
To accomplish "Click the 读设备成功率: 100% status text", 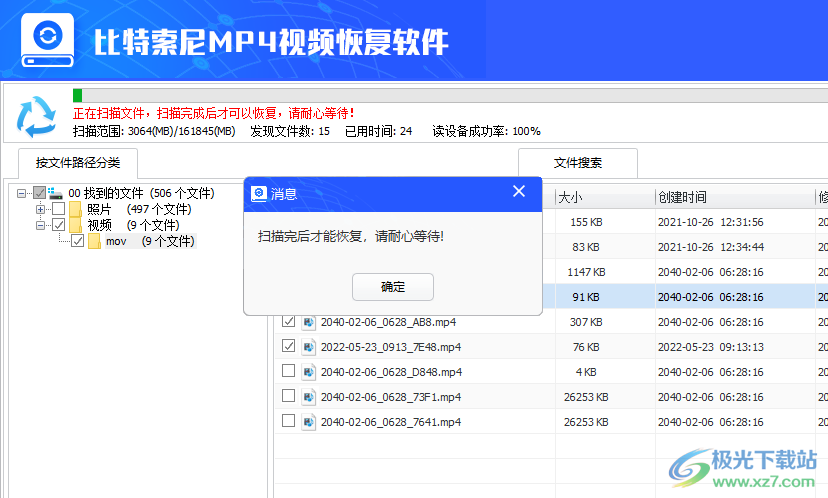I will (486, 131).
